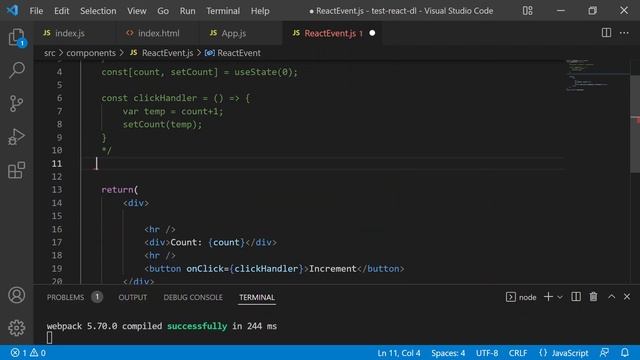
Task: Open the Terminal menu
Action: [223, 11]
